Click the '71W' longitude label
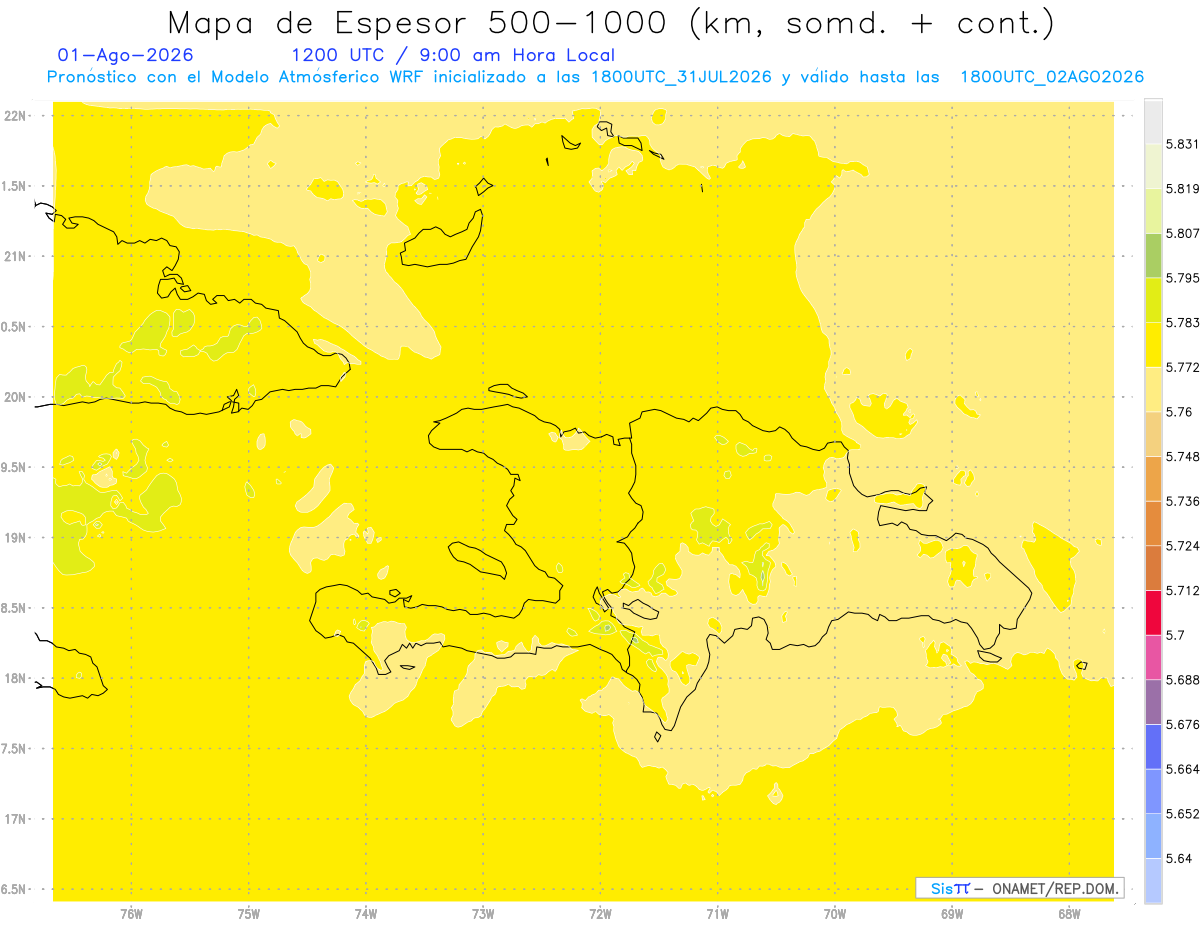 (717, 914)
